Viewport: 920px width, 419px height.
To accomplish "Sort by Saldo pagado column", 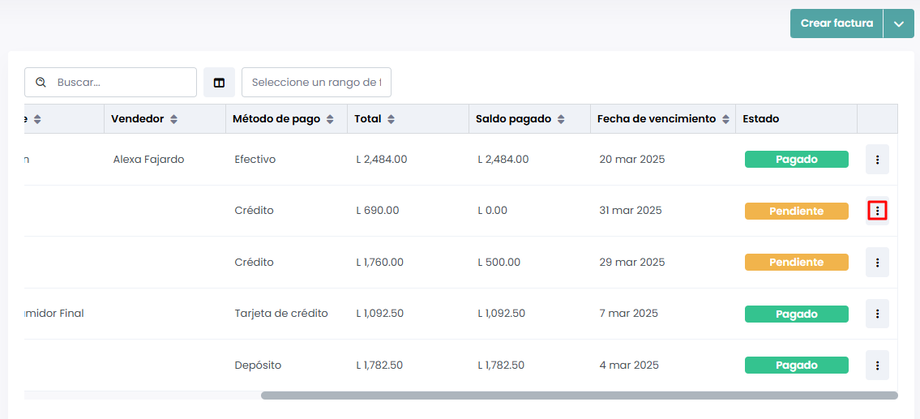I will pyautogui.click(x=560, y=119).
